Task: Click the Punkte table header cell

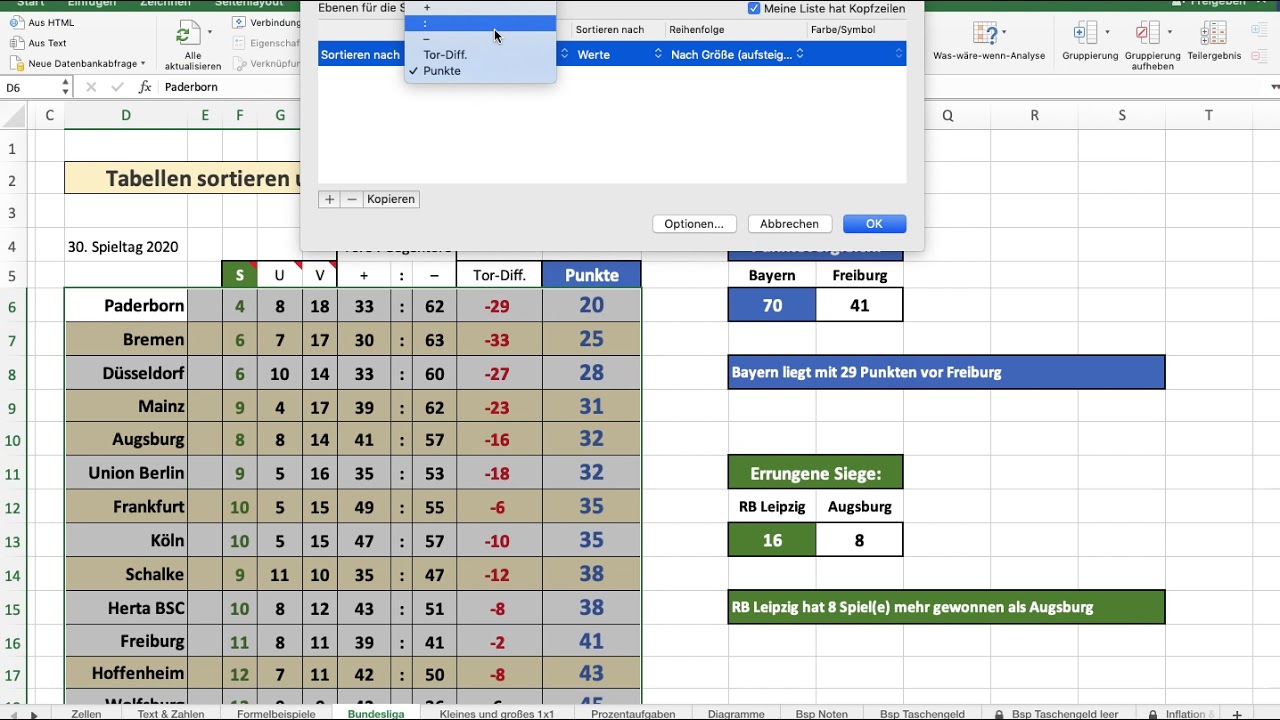Action: pyautogui.click(x=592, y=275)
